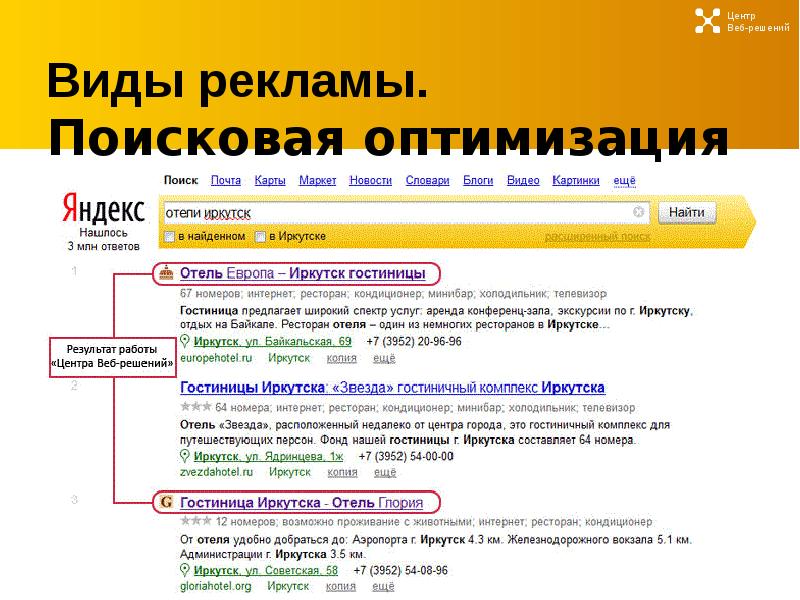
Task: Open the Карты service tab
Action: coord(270,181)
